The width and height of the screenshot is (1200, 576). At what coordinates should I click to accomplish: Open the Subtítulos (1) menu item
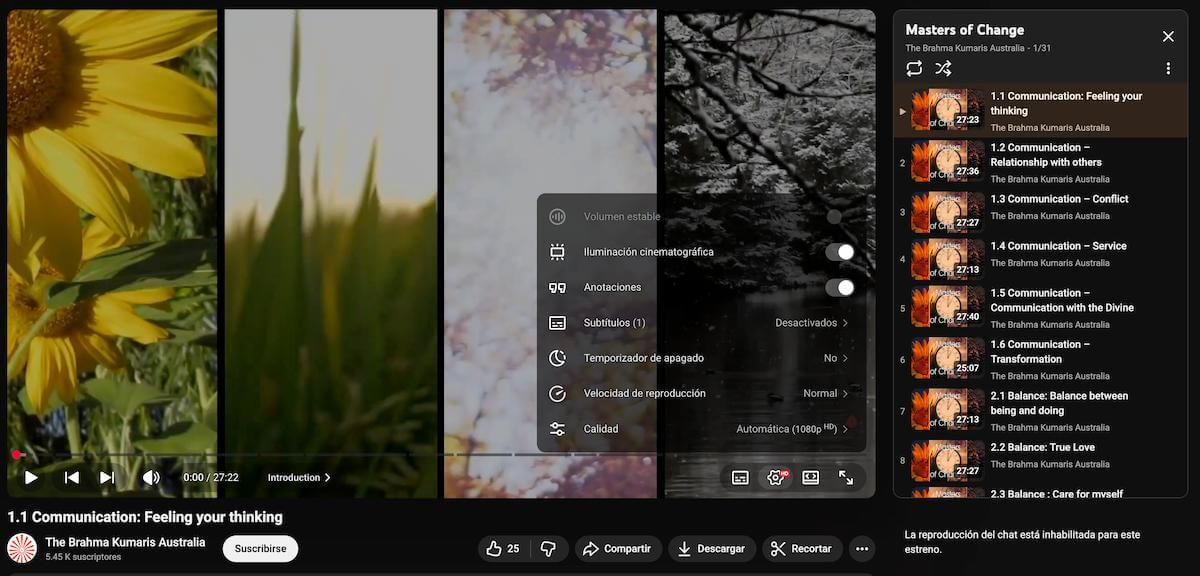coord(700,323)
